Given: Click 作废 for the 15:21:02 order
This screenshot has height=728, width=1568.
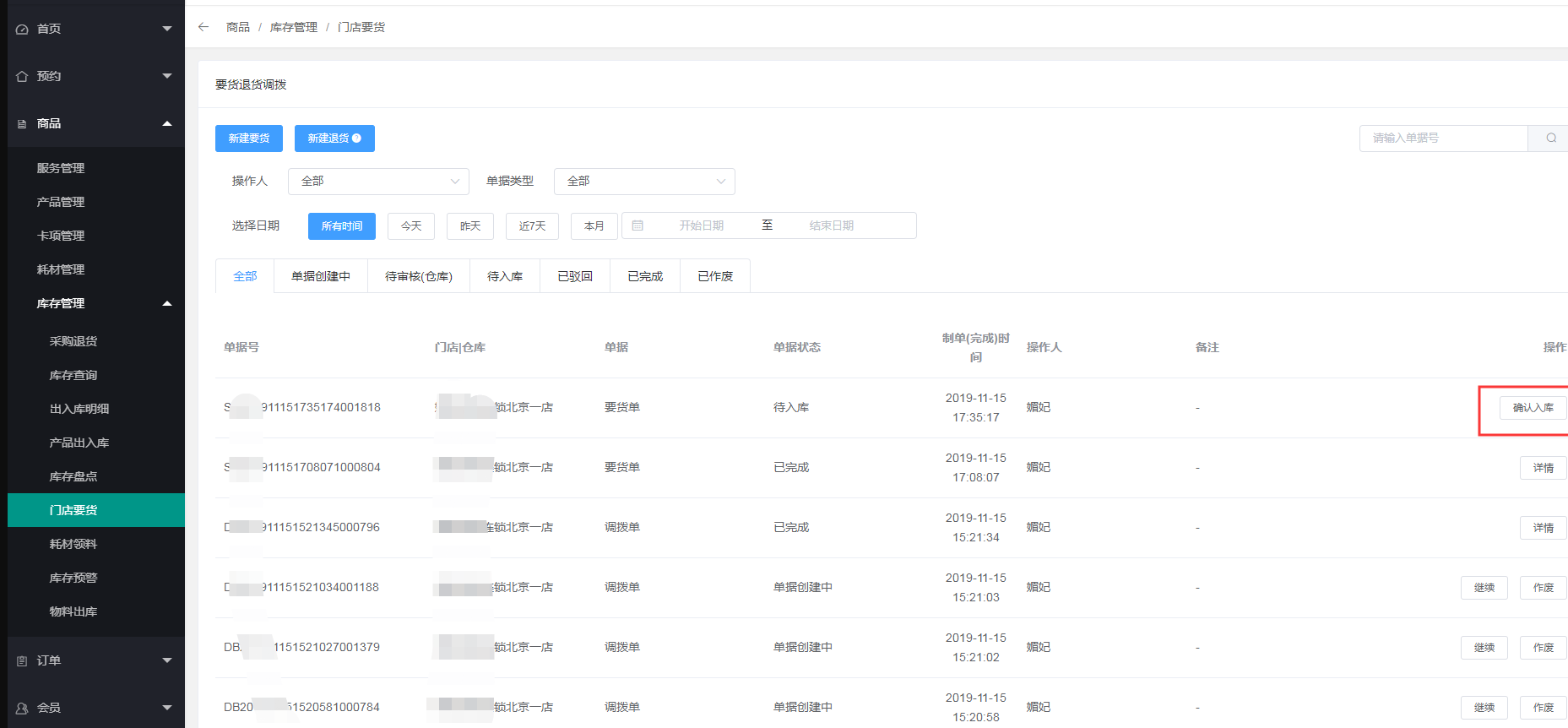Looking at the screenshot, I should point(1544,648).
